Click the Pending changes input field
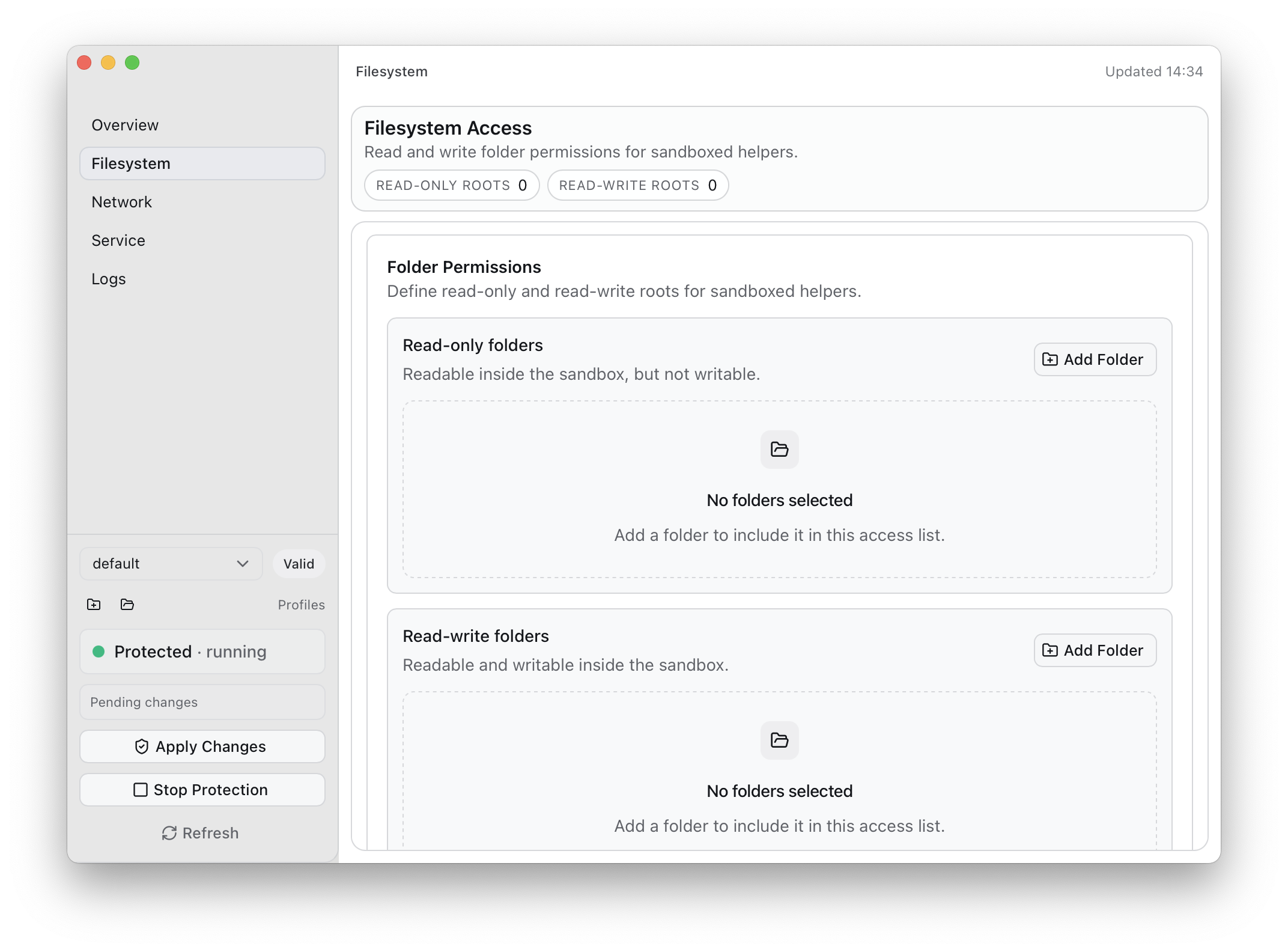The width and height of the screenshot is (1288, 952). tap(202, 702)
